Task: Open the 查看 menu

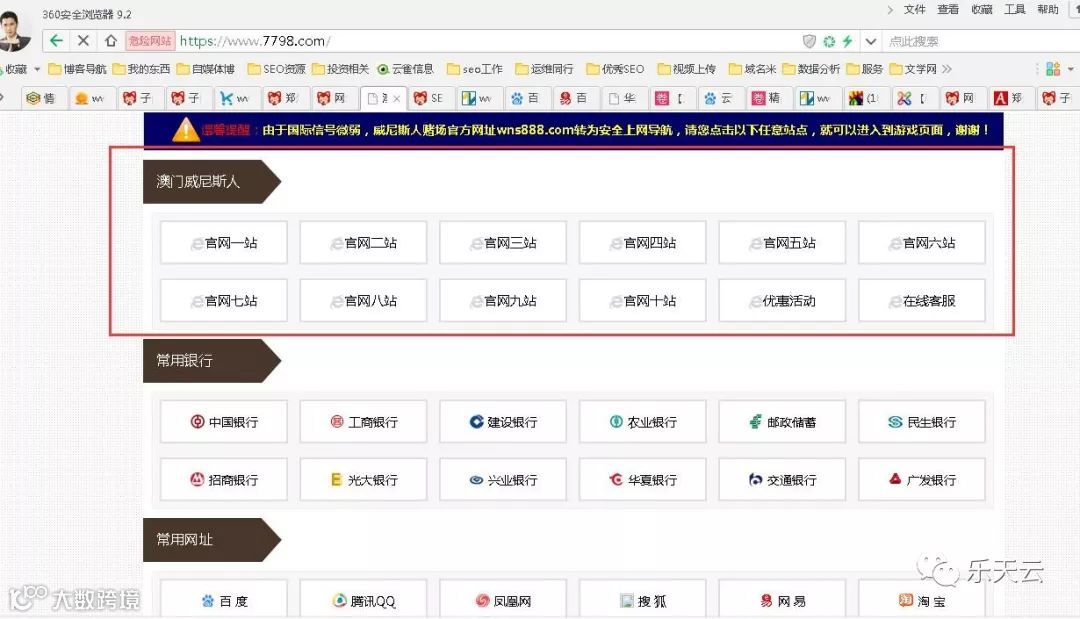Action: 948,9
